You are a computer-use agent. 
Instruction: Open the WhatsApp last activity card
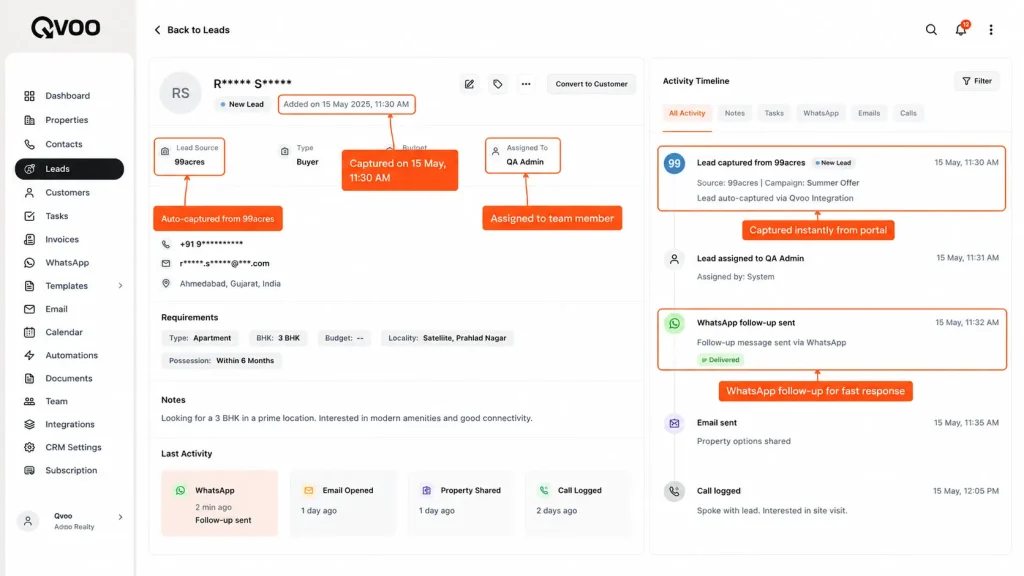tap(219, 504)
